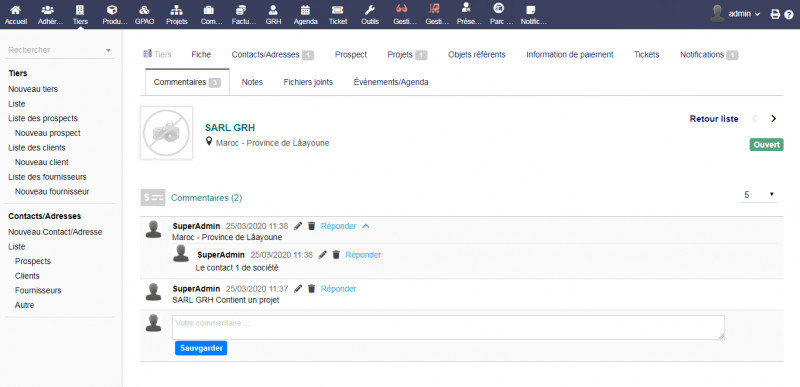Switch to the Événements/Agenda tab
Viewport: 800px width, 387px height.
pos(391,82)
